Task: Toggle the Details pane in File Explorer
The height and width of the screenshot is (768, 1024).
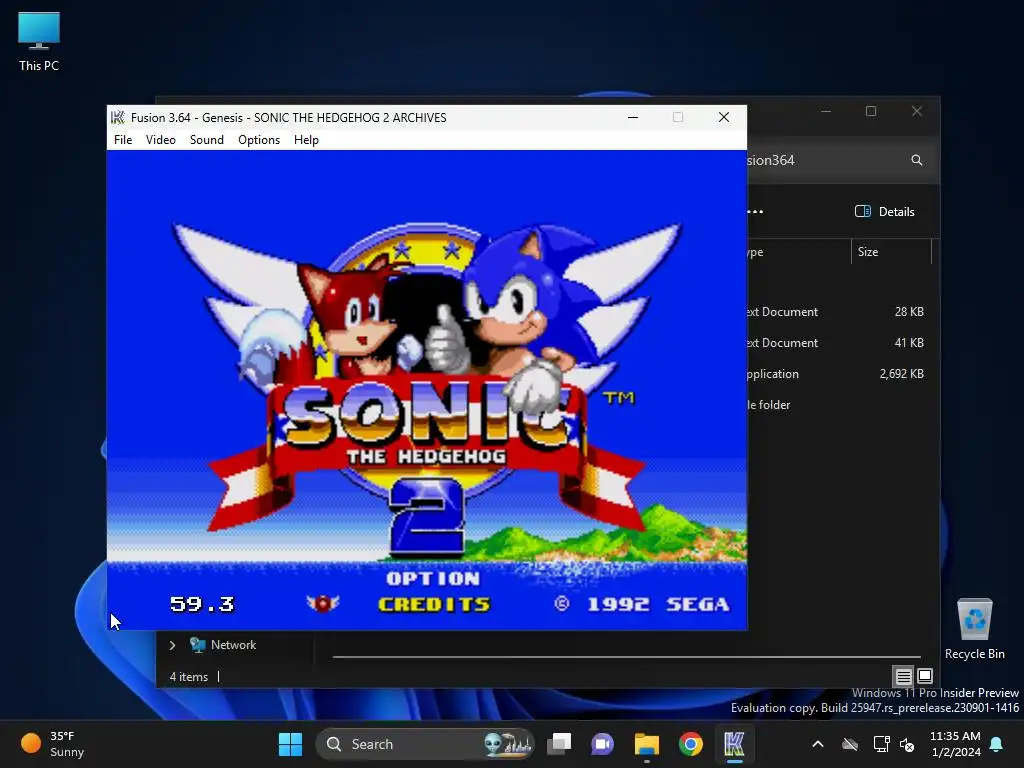Action: pyautogui.click(x=885, y=212)
